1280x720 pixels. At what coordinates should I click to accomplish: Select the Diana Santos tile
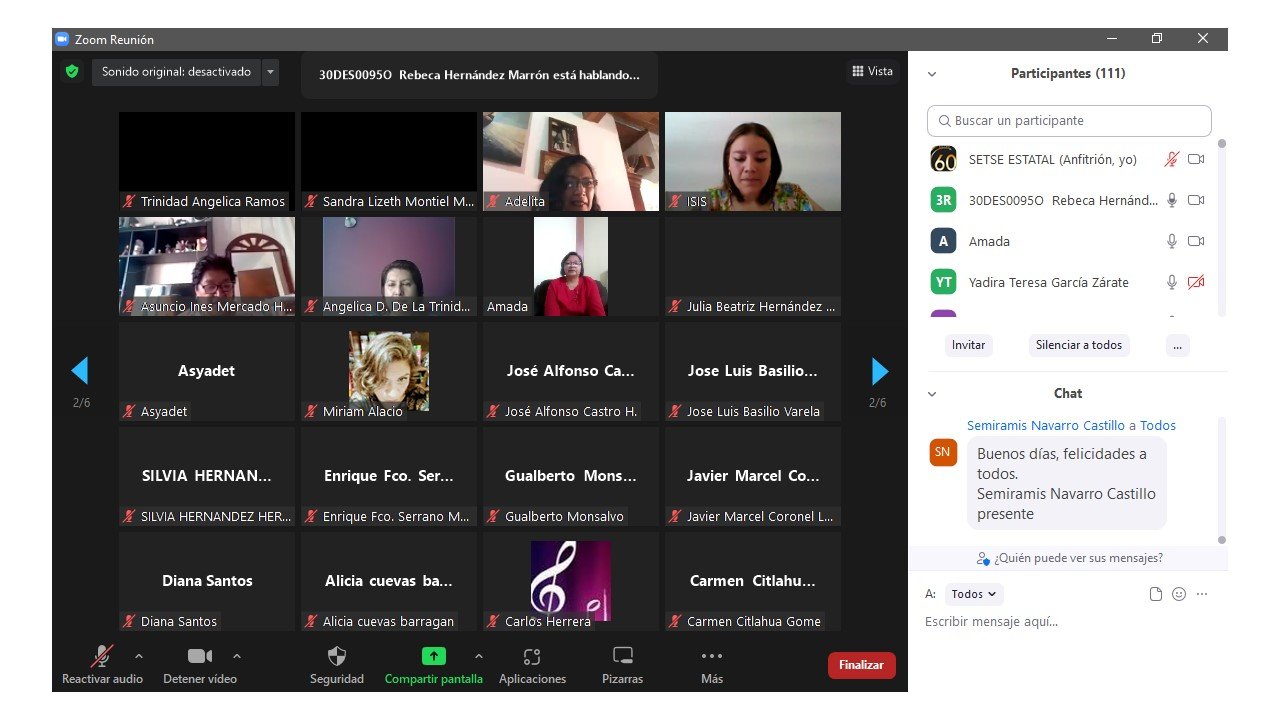pos(207,581)
